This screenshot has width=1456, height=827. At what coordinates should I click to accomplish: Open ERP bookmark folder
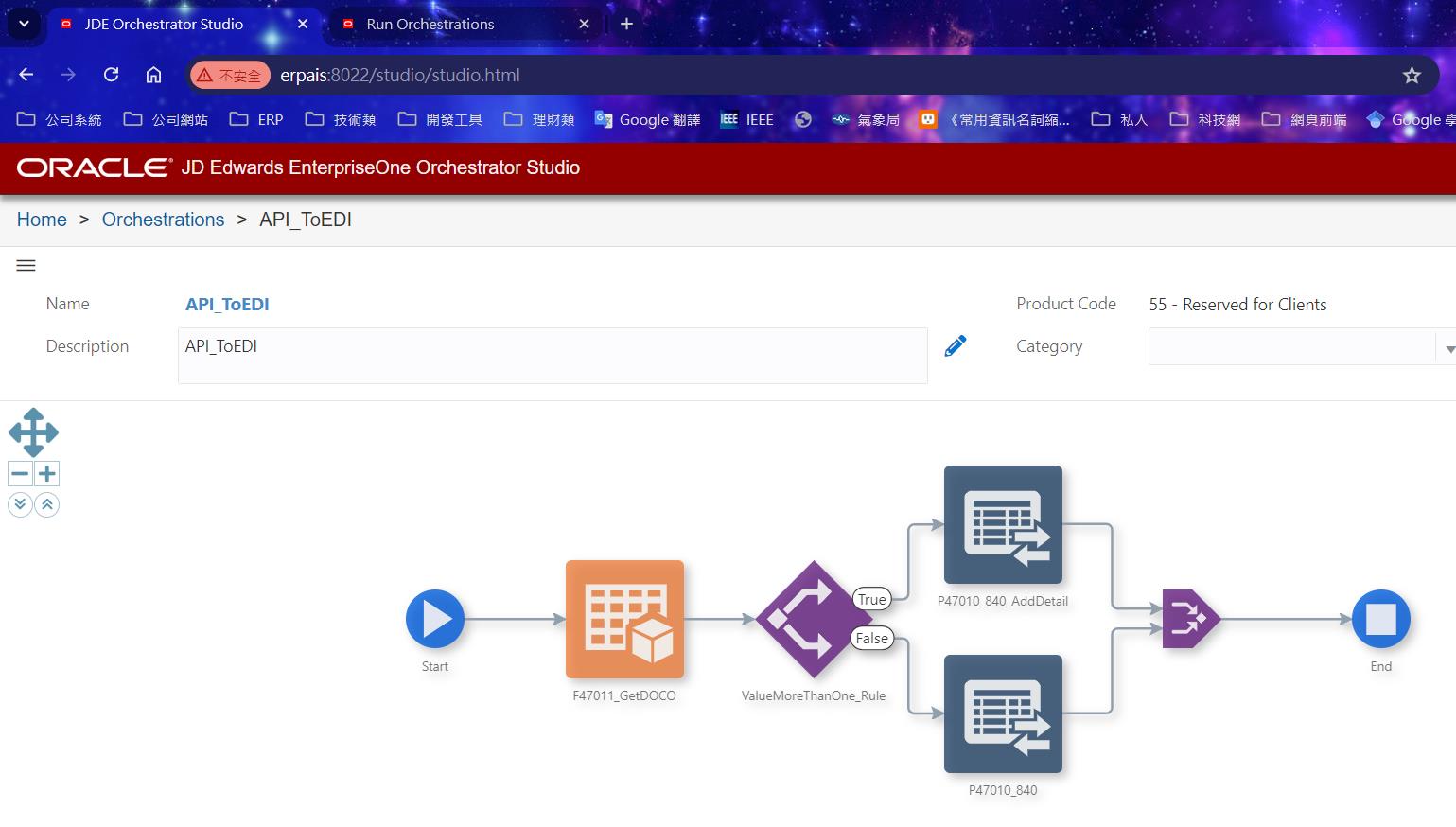[x=256, y=119]
